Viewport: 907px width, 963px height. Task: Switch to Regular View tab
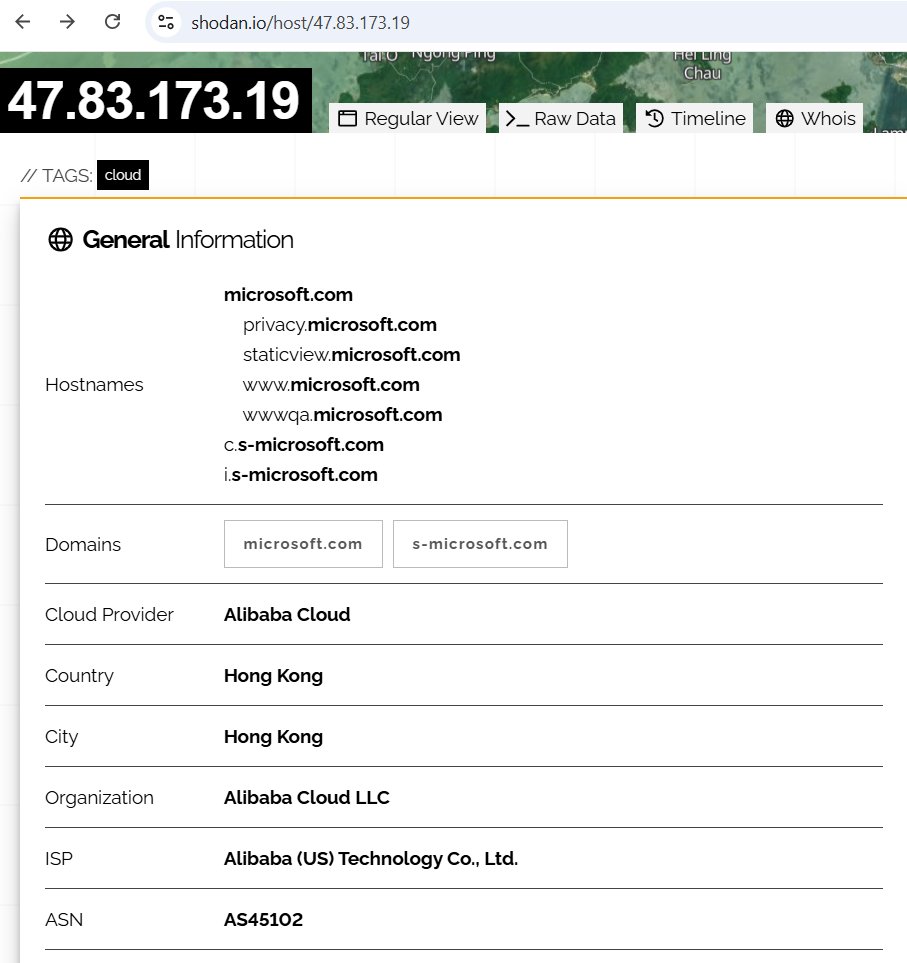tap(408, 119)
